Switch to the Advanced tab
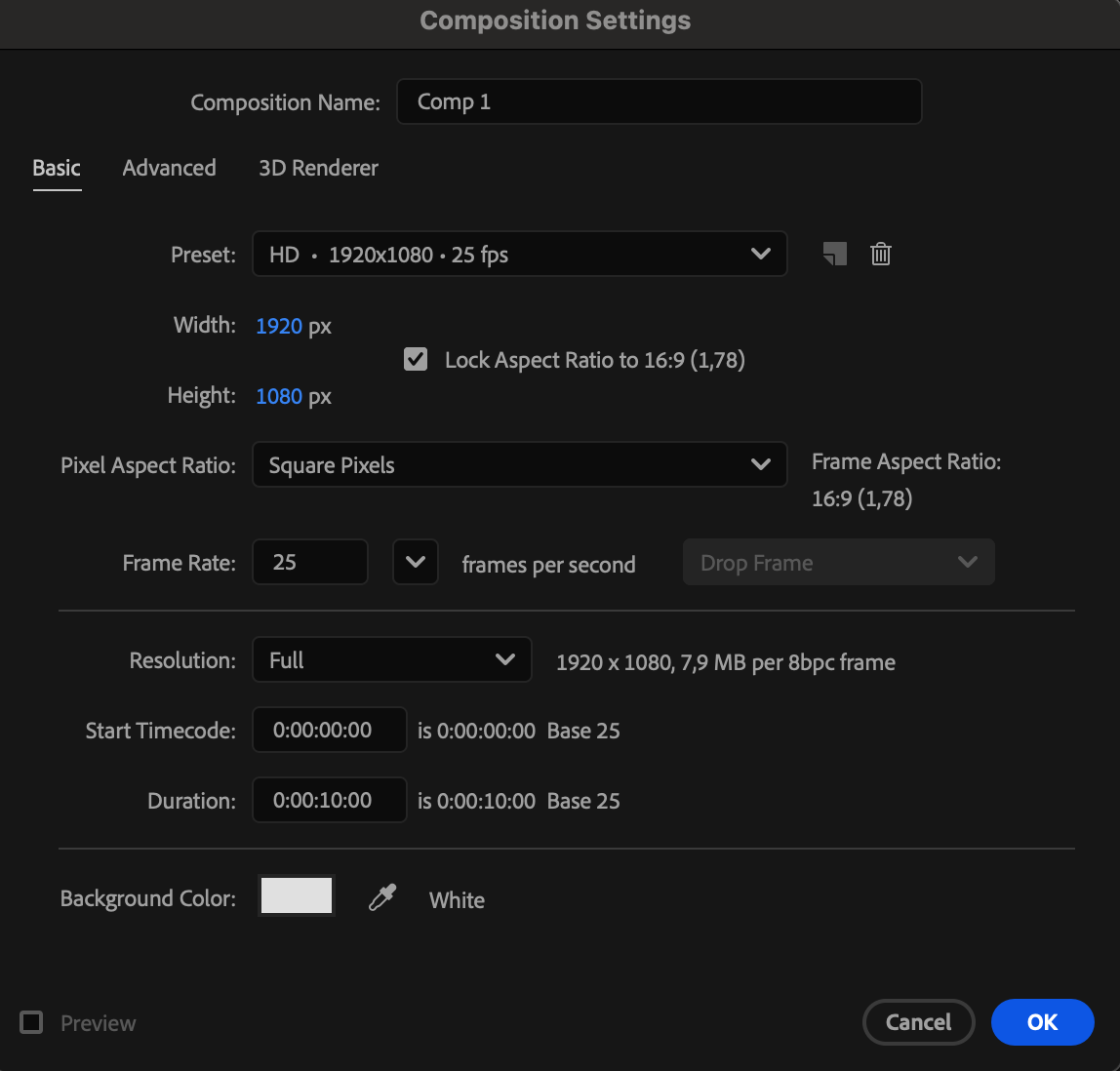 169,168
